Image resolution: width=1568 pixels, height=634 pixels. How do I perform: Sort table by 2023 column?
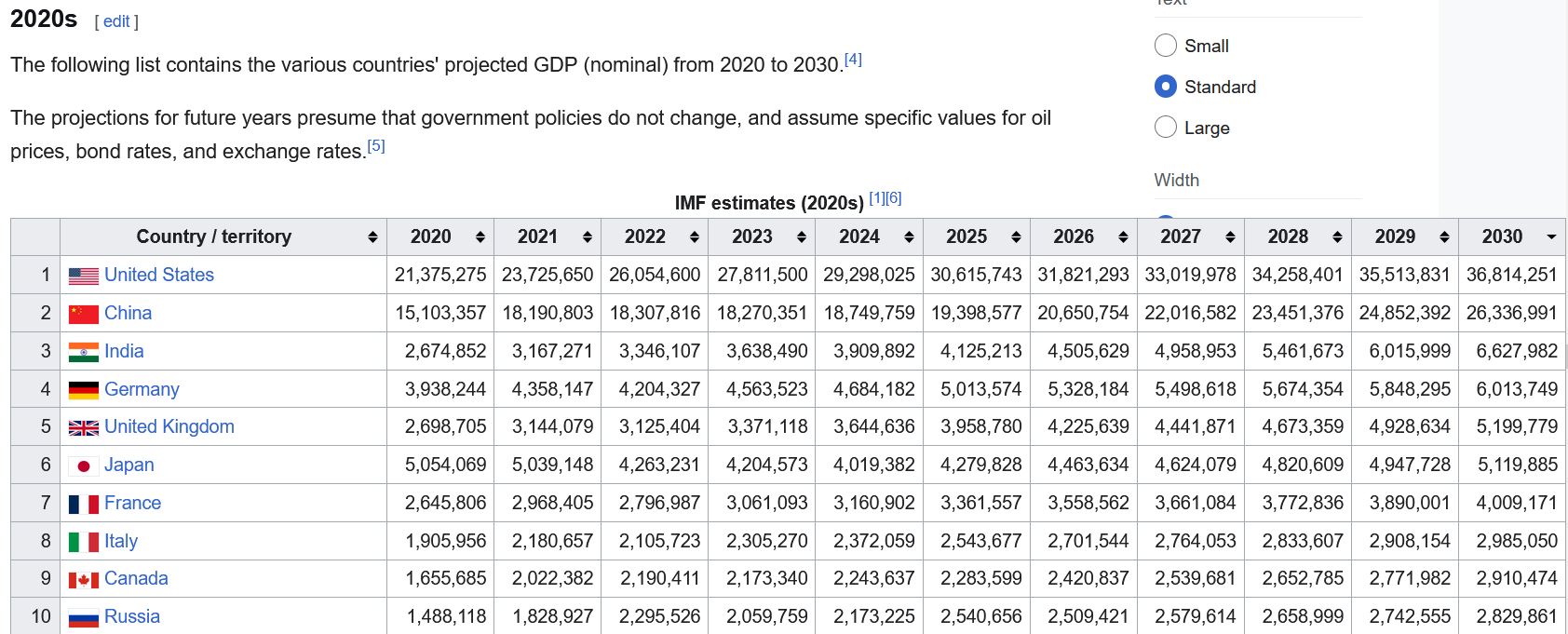point(762,236)
